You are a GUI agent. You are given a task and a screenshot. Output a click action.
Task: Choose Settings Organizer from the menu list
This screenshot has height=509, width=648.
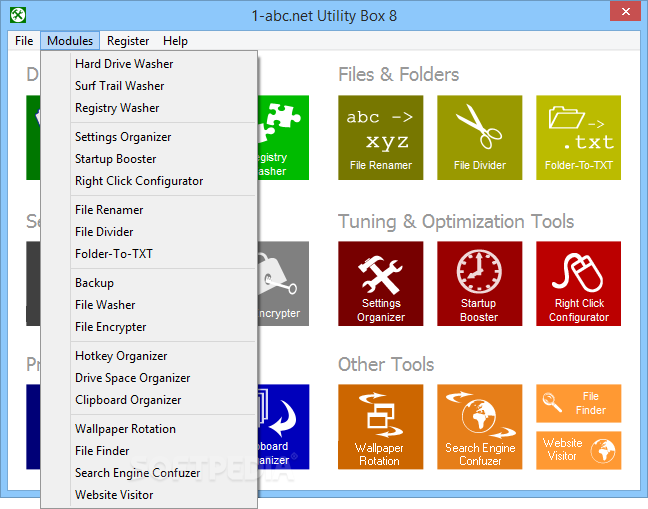point(149,137)
